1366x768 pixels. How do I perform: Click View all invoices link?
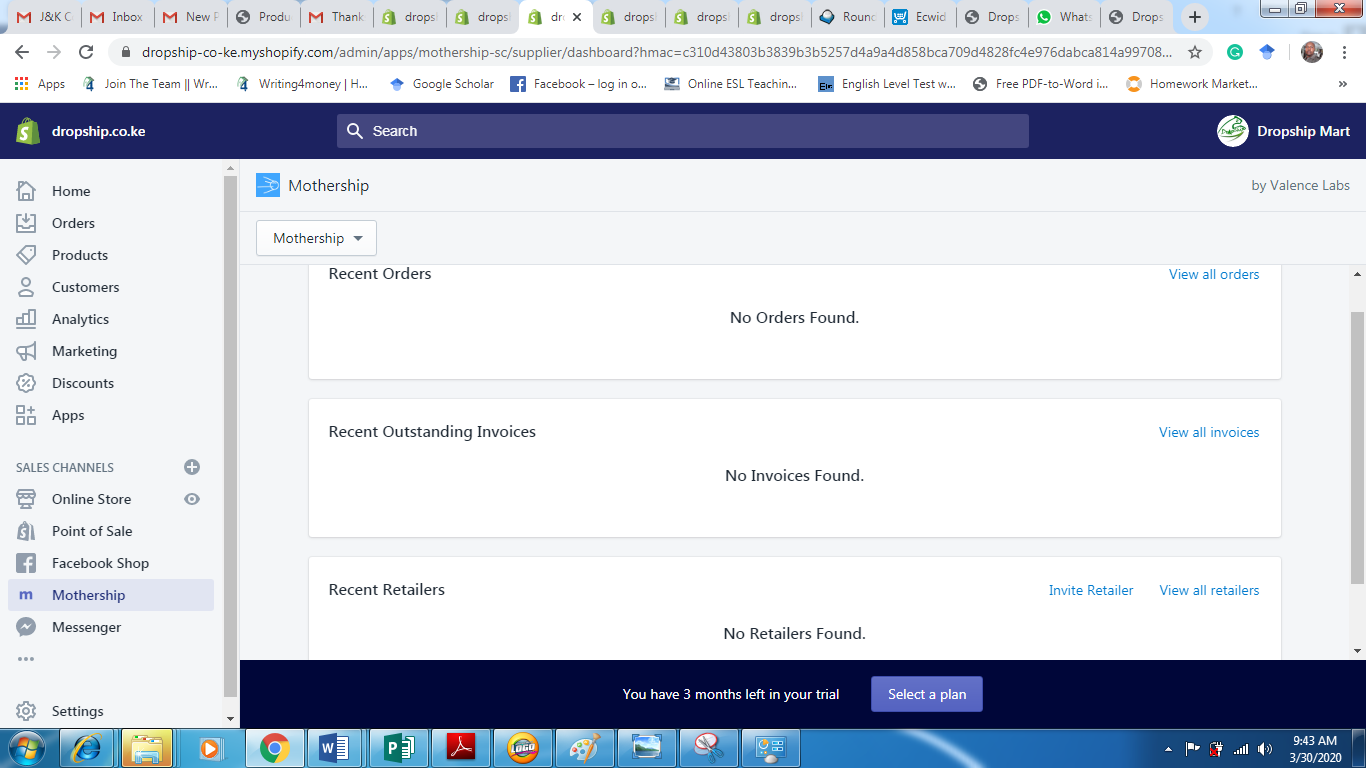coord(1209,432)
